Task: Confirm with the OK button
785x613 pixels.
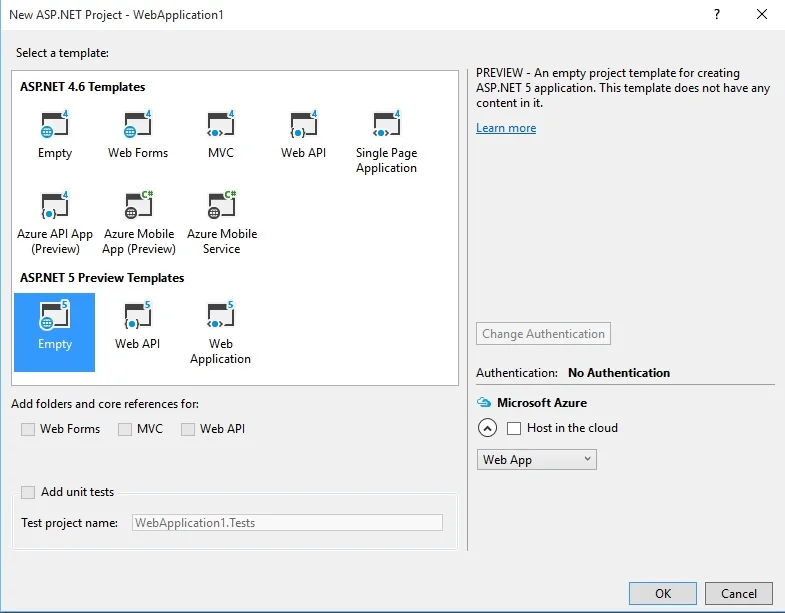Action: 663,593
